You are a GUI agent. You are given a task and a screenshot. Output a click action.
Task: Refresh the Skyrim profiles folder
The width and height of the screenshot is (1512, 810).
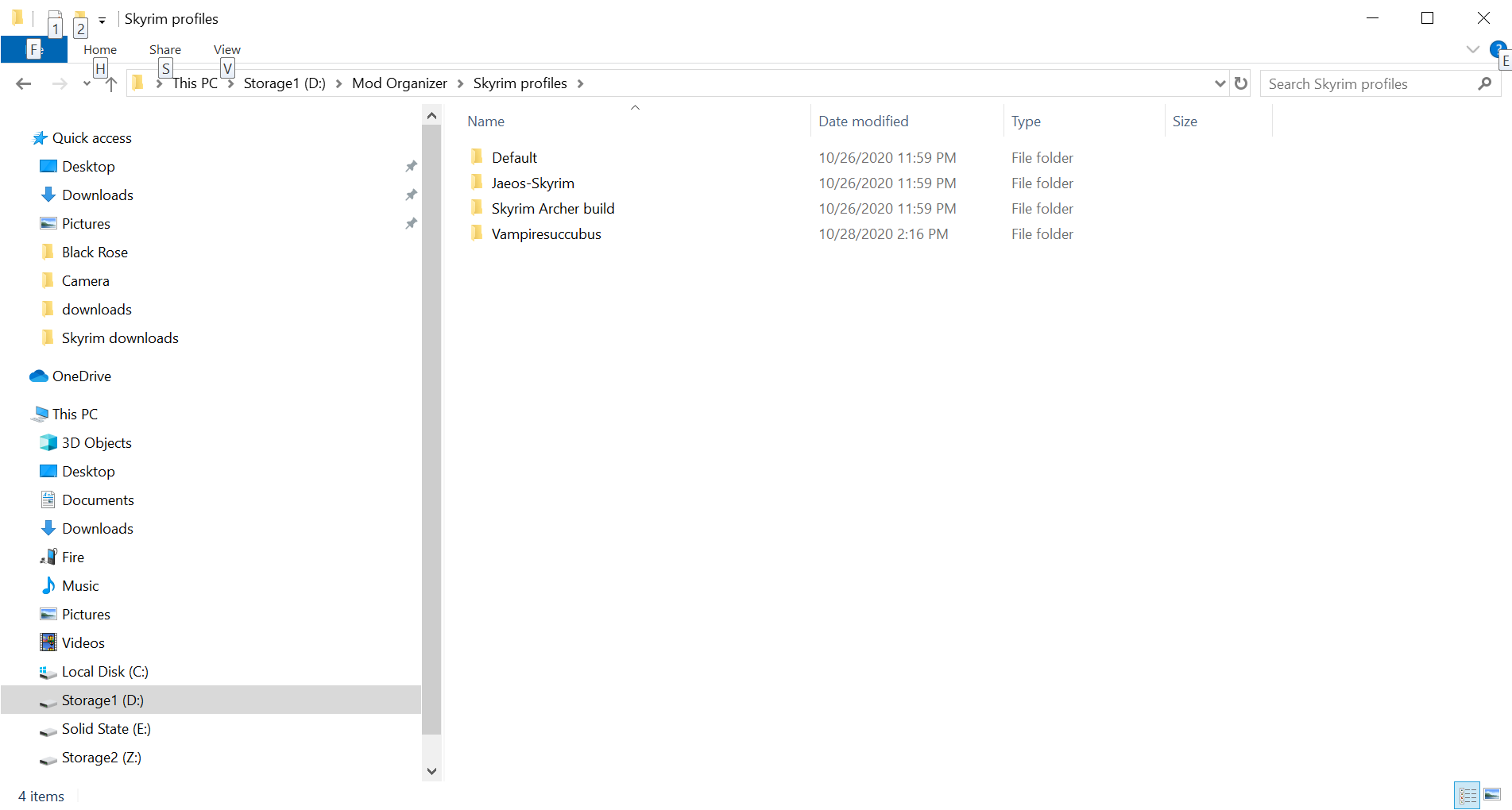(x=1241, y=83)
